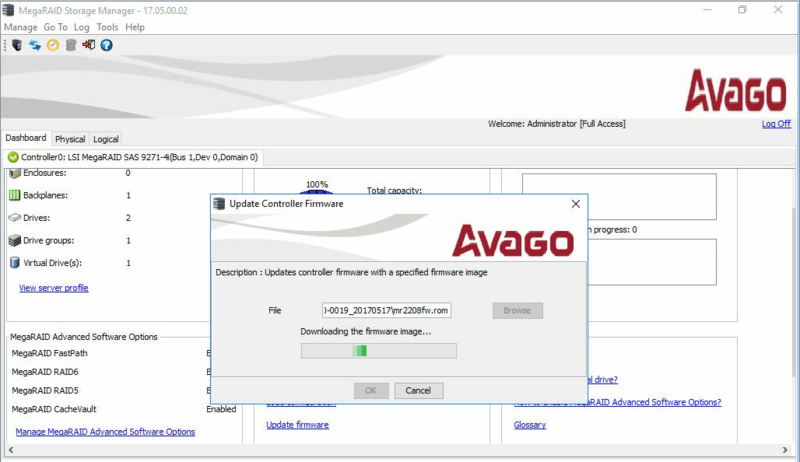800x462 pixels.
Task: Open the Manage menu
Action: (21, 27)
